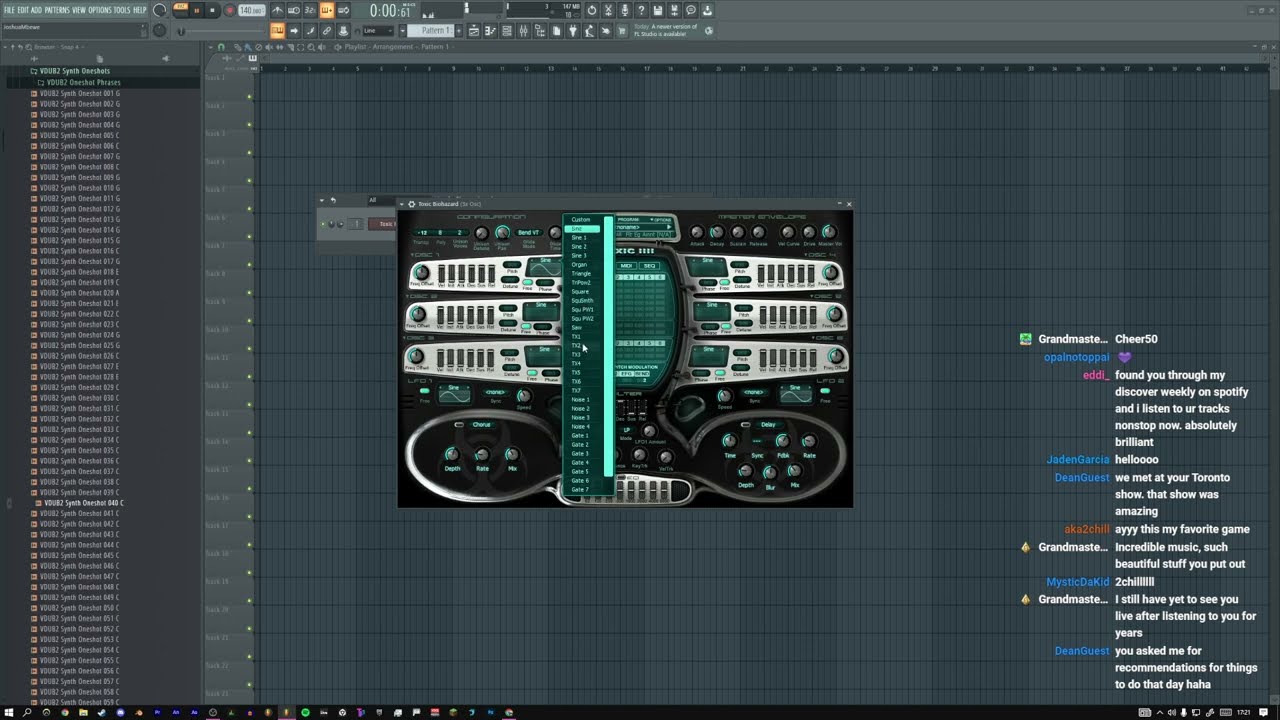This screenshot has height=720, width=1280.
Task: Open the VIEW menu
Action: click(x=79, y=10)
